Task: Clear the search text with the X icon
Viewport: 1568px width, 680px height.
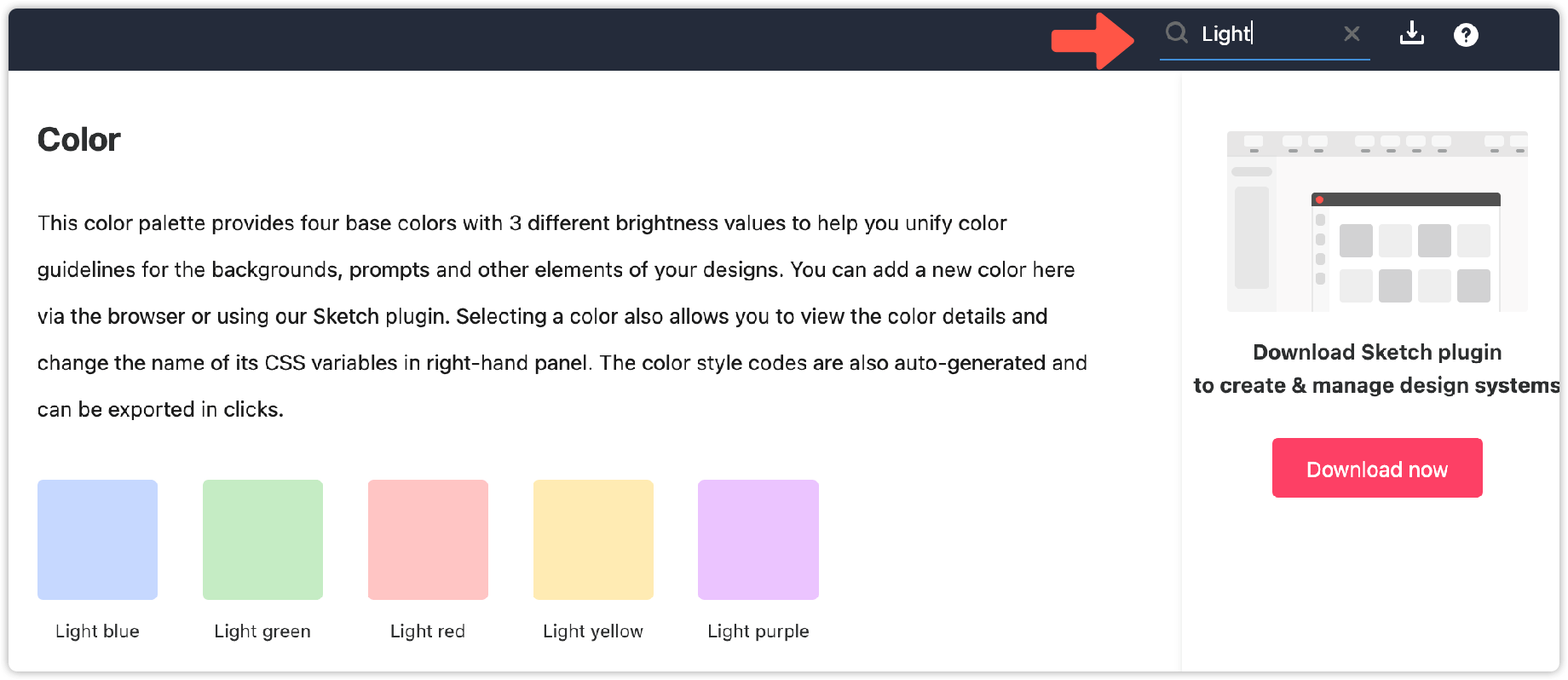Action: point(1352,33)
